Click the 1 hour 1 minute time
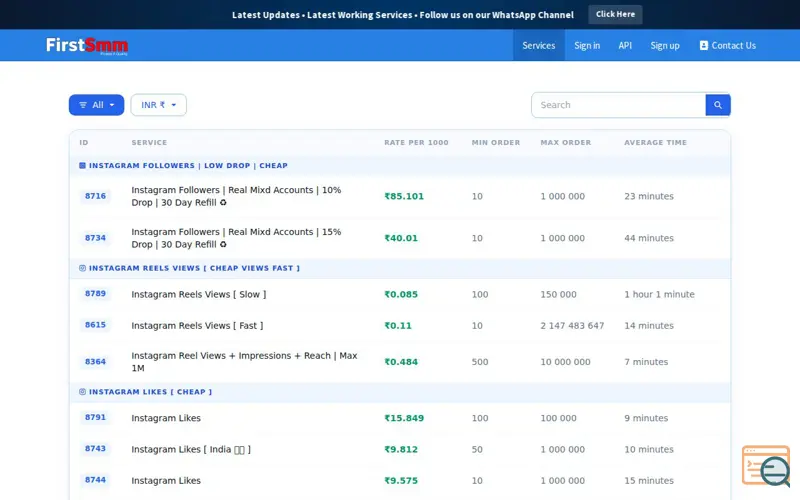Viewport: 800px width, 500px height. click(x=659, y=294)
